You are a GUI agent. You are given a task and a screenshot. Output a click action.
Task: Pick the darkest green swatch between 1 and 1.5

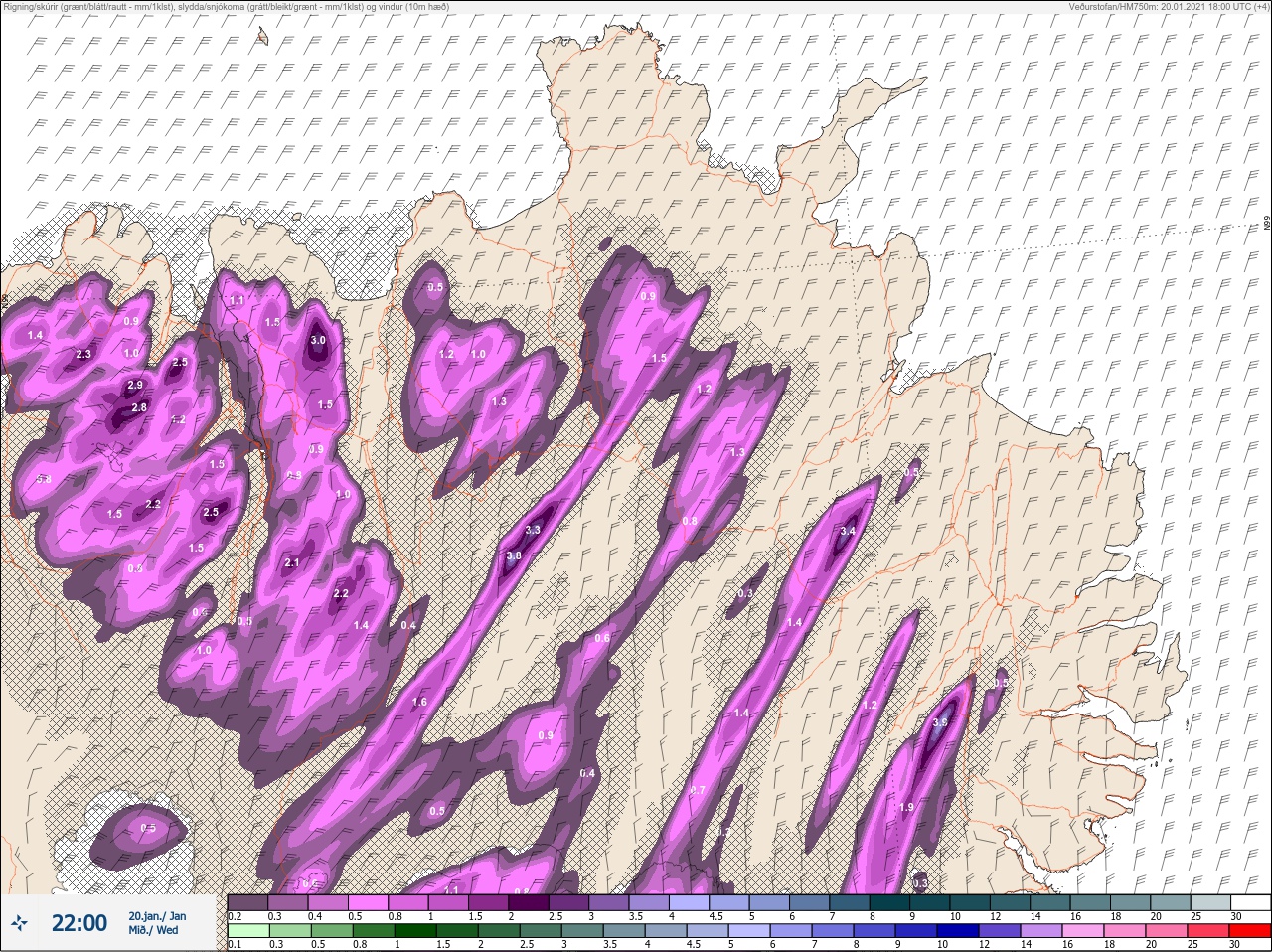coord(415,931)
